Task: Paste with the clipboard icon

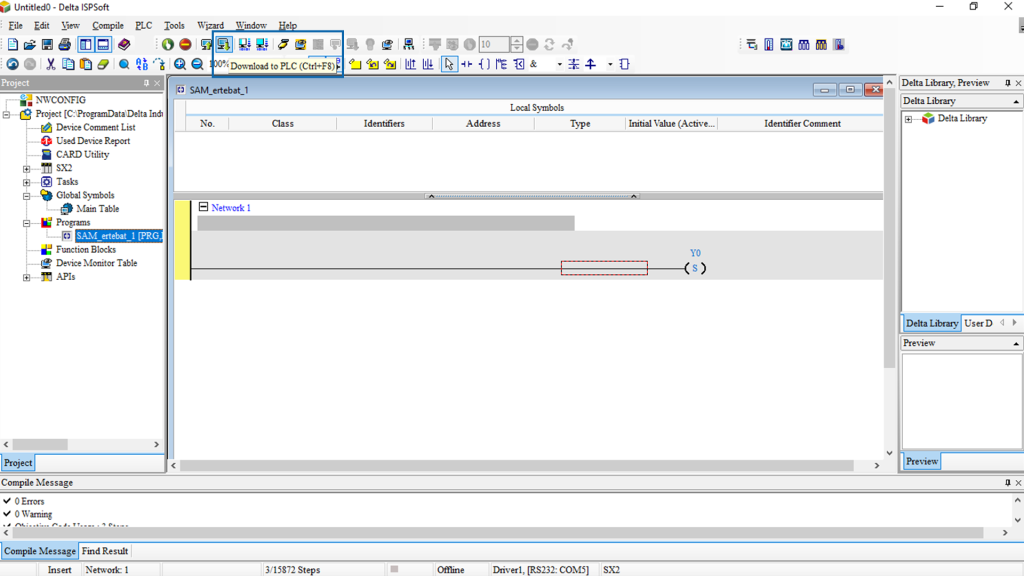Action: click(86, 64)
